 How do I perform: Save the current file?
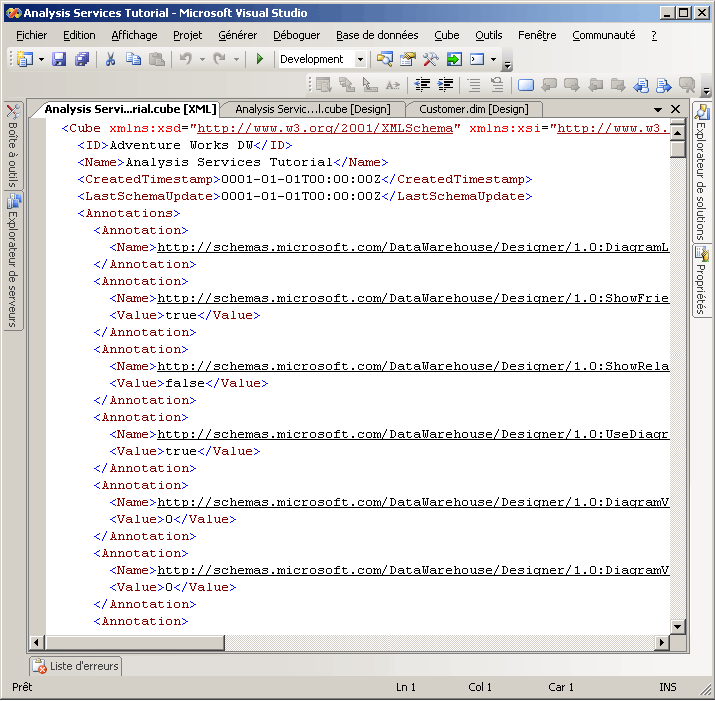click(59, 59)
